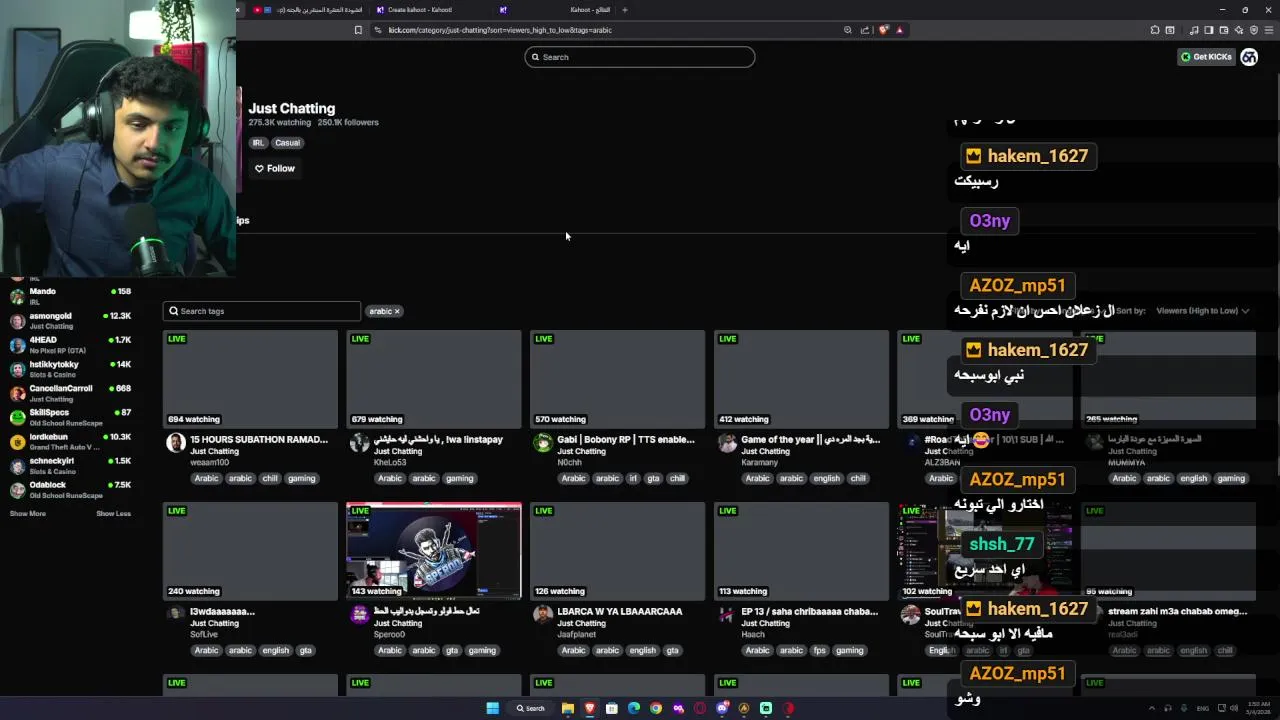Open the browser hamburger menu
Screen dimensions: 1280x720
[1268, 30]
